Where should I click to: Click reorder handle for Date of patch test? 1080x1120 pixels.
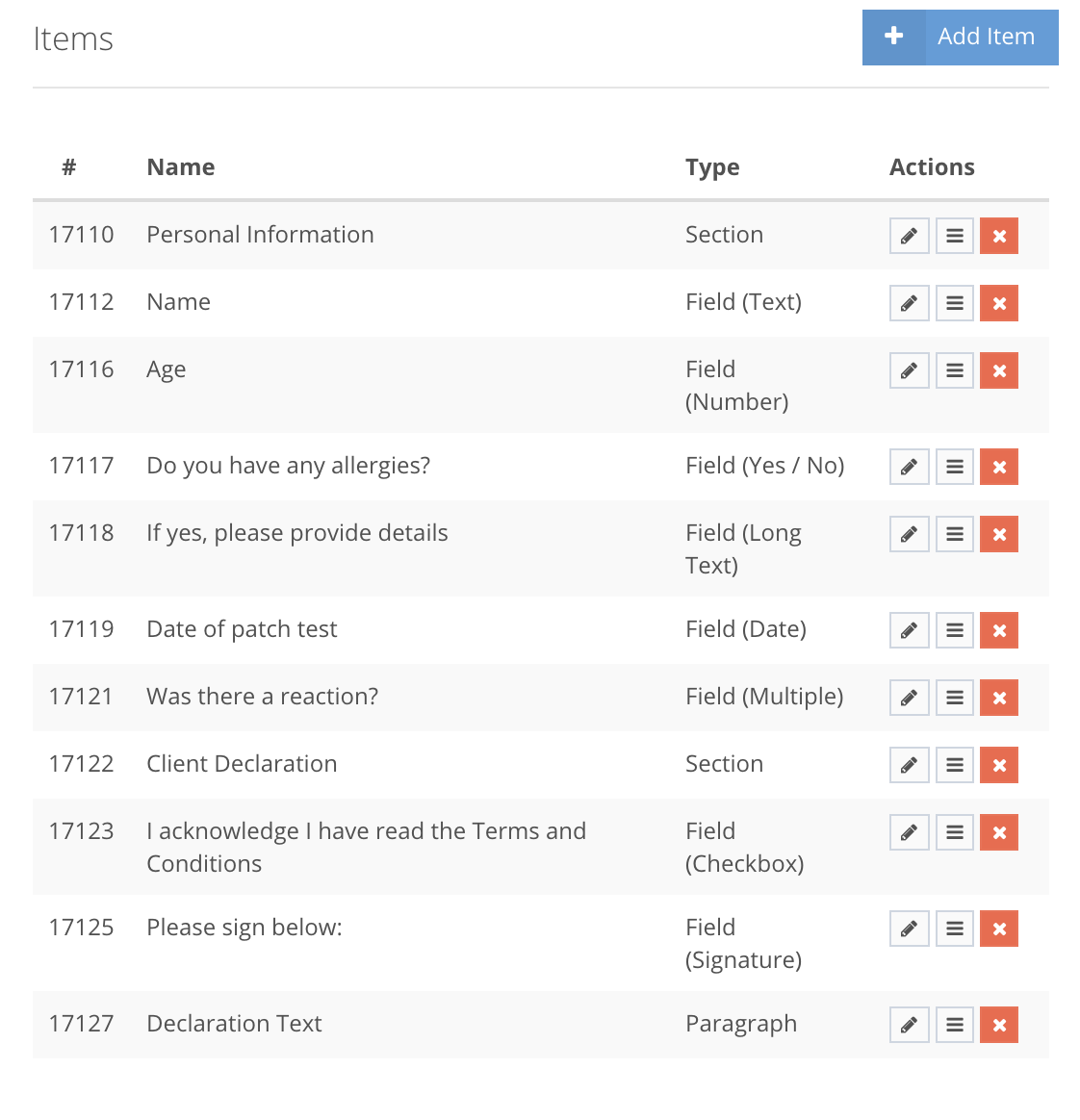955,630
